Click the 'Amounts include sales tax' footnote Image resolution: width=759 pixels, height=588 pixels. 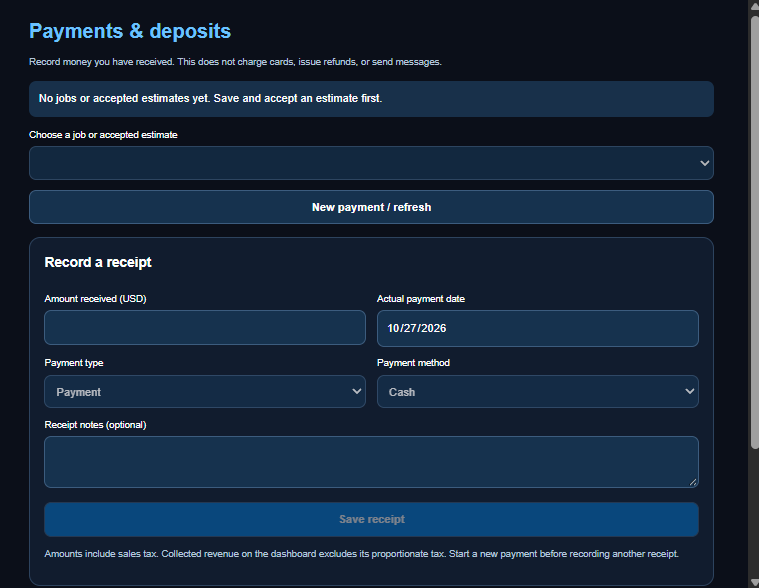coord(362,554)
